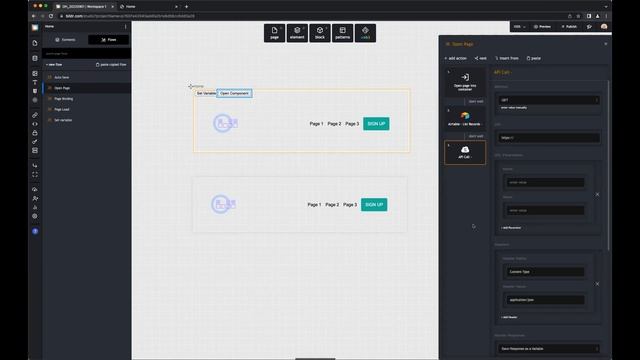
Task: Click the insert from button
Action: pyautogui.click(x=507, y=58)
